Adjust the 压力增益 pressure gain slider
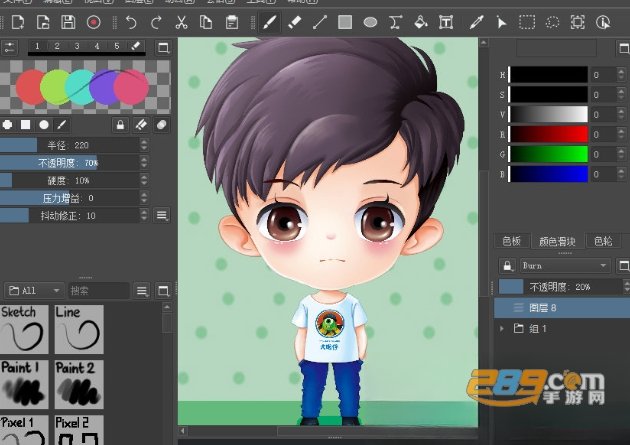630x445 pixels. (69, 198)
